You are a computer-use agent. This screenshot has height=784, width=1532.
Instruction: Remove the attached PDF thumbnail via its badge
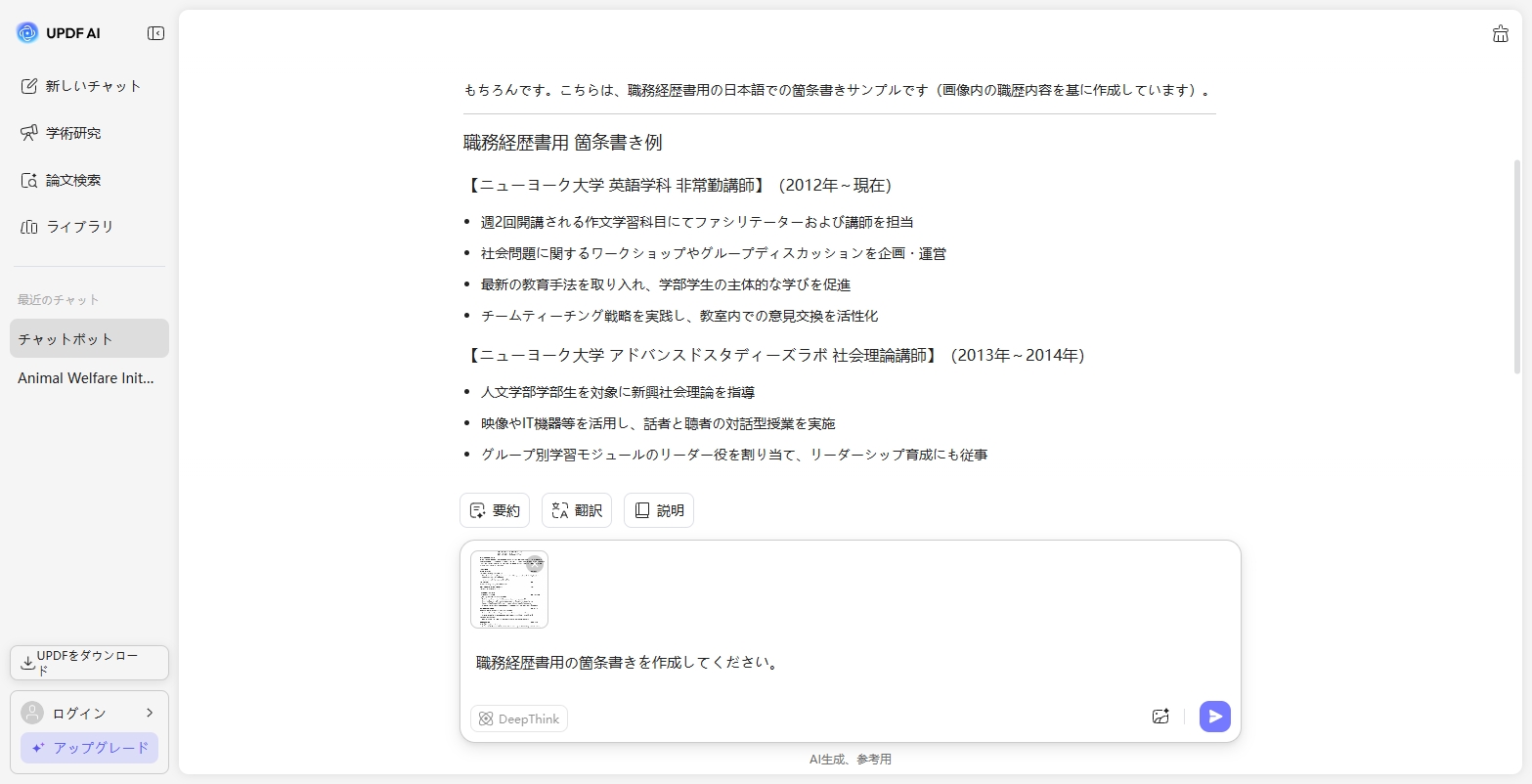(535, 564)
